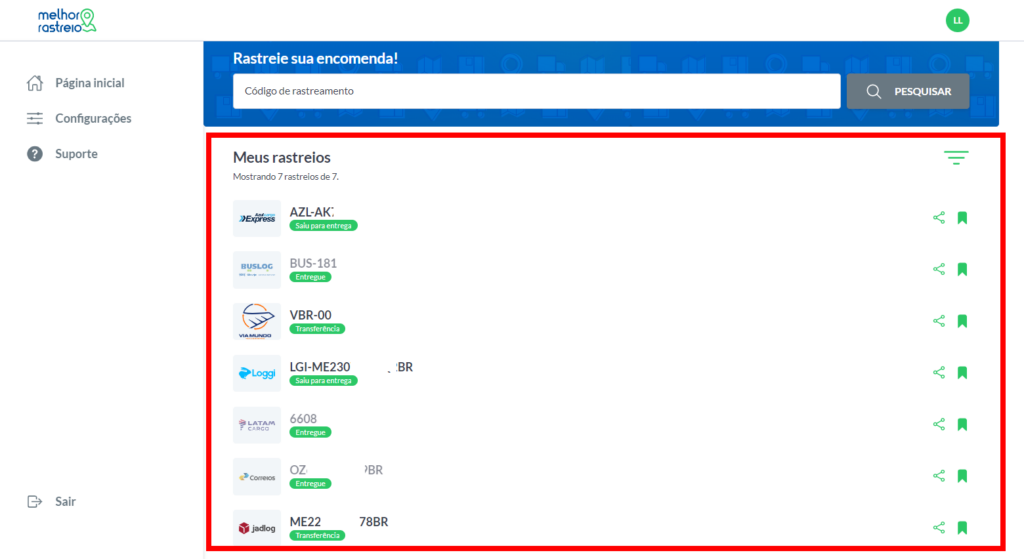Click the text Mostrando 7 rastreios de 7
Screen dimensions: 1024x559
pyautogui.click(x=286, y=176)
